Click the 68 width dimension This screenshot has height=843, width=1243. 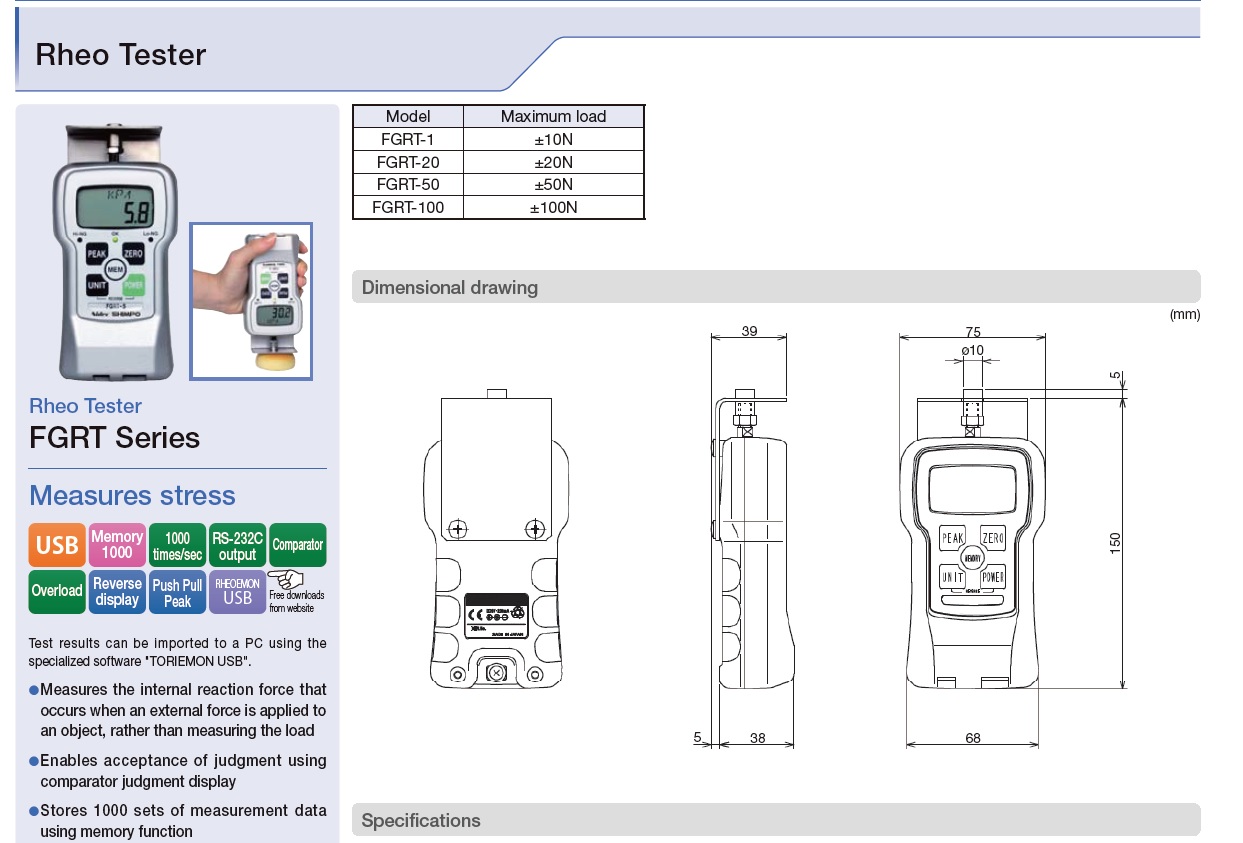[x=973, y=738]
